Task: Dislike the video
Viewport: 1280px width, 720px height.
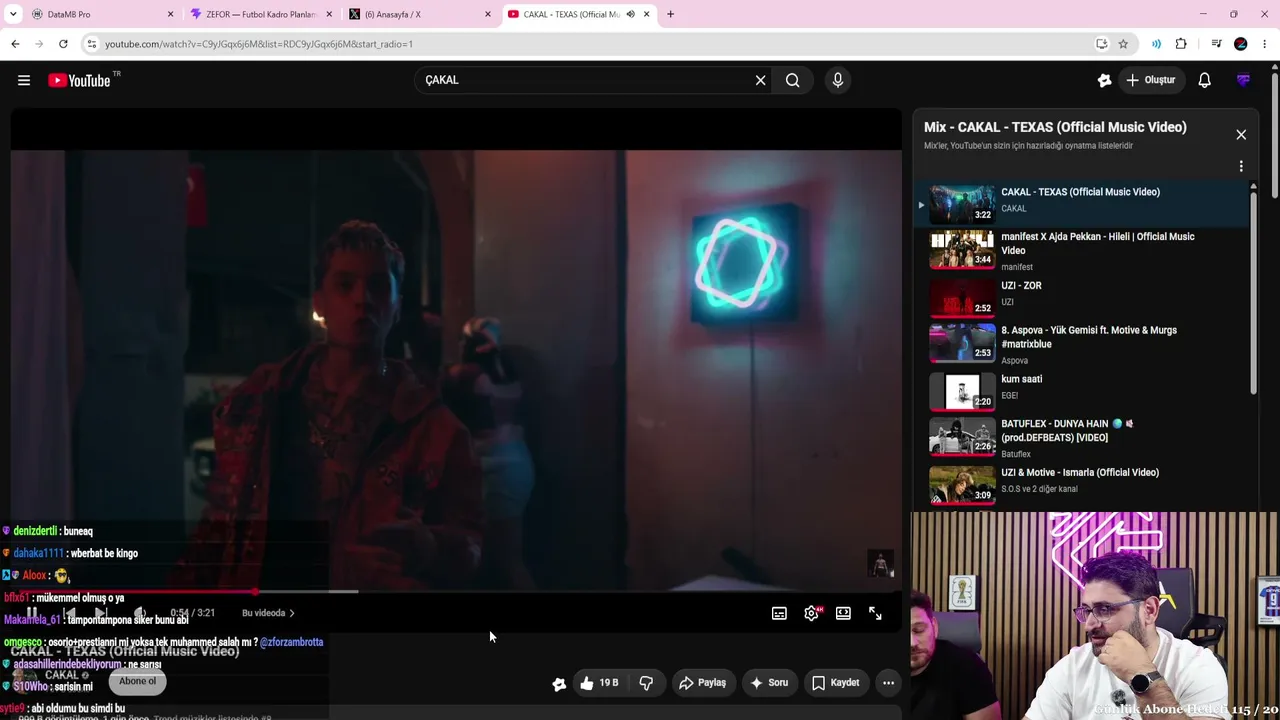Action: [646, 683]
